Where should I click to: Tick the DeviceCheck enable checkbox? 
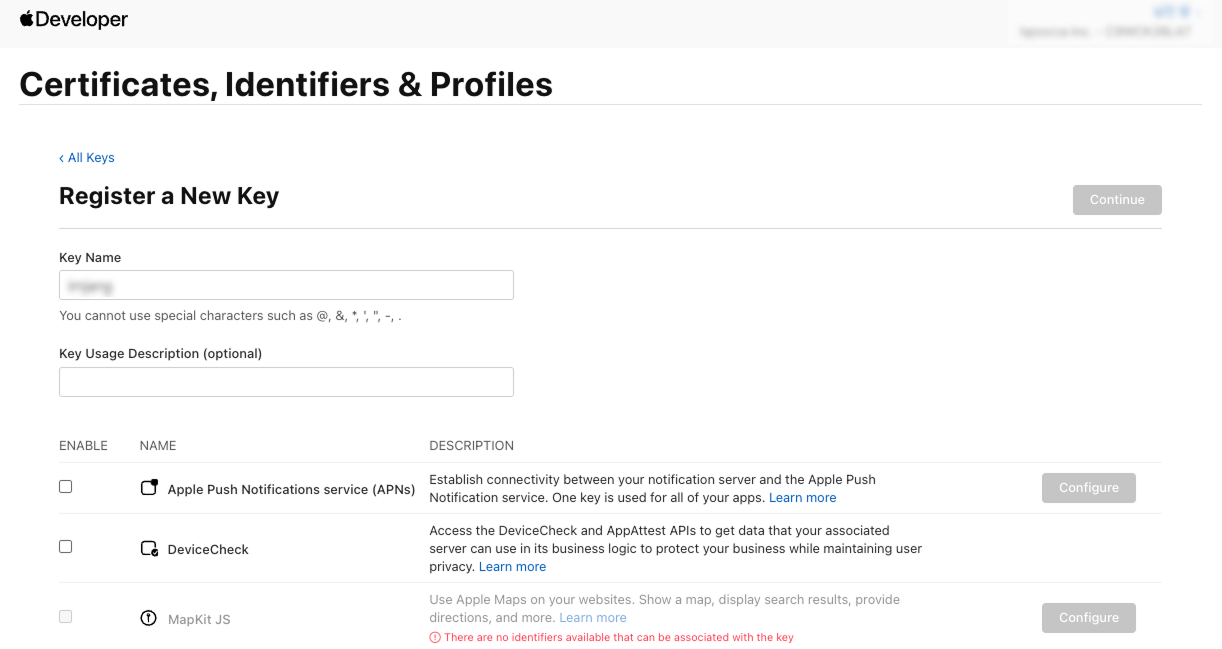point(66,547)
